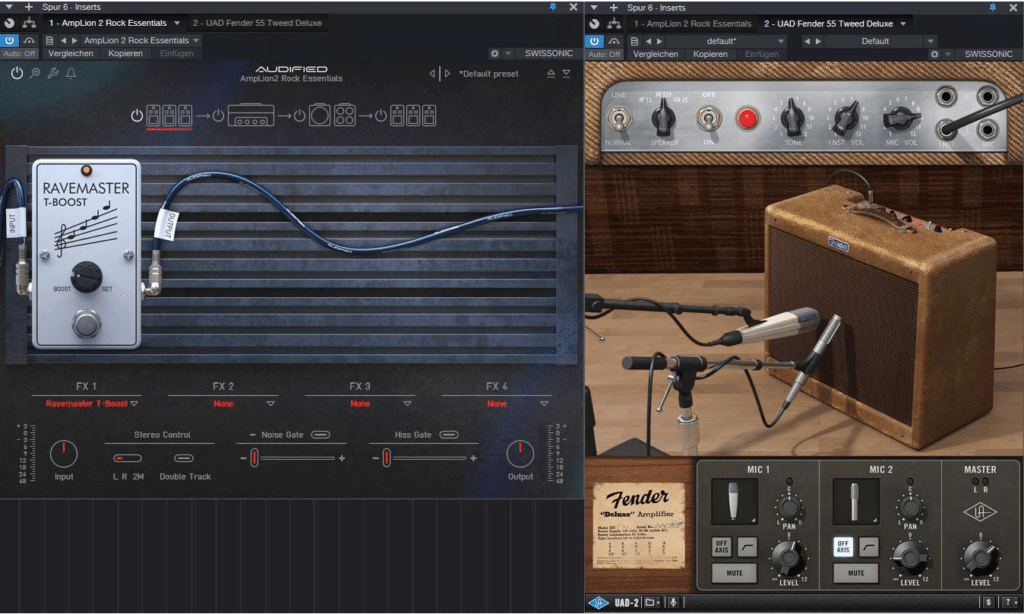Mute Mic 1 in Fender plugin
Screen dimensions: 1024x614
coord(734,573)
